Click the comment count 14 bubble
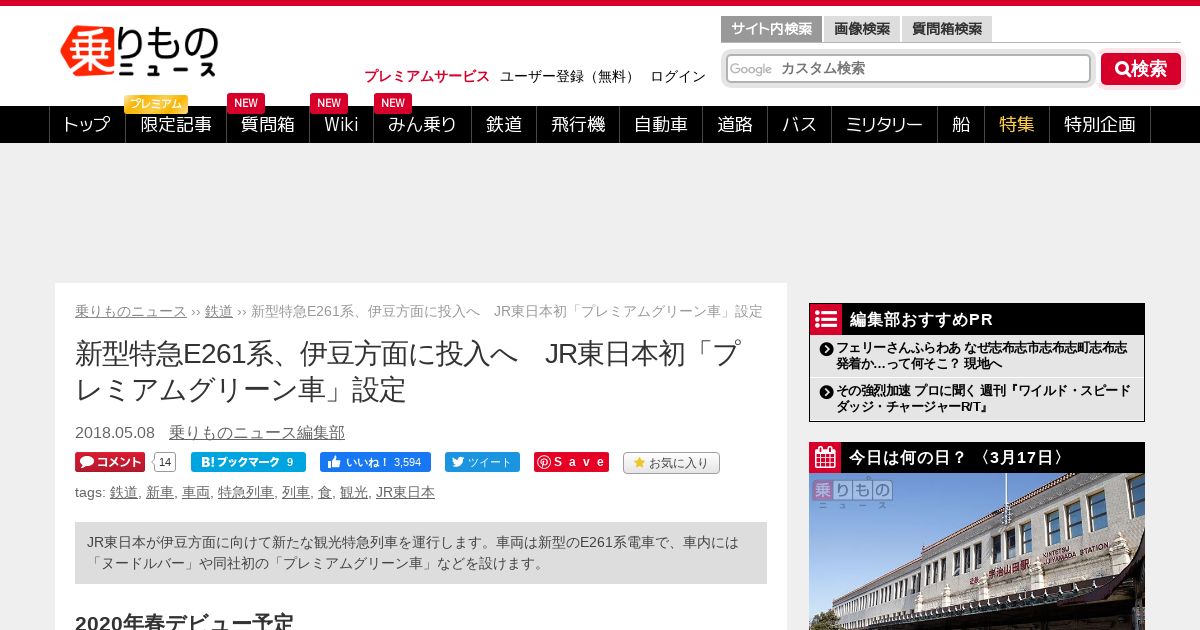Image resolution: width=1200 pixels, height=630 pixels. (x=165, y=462)
